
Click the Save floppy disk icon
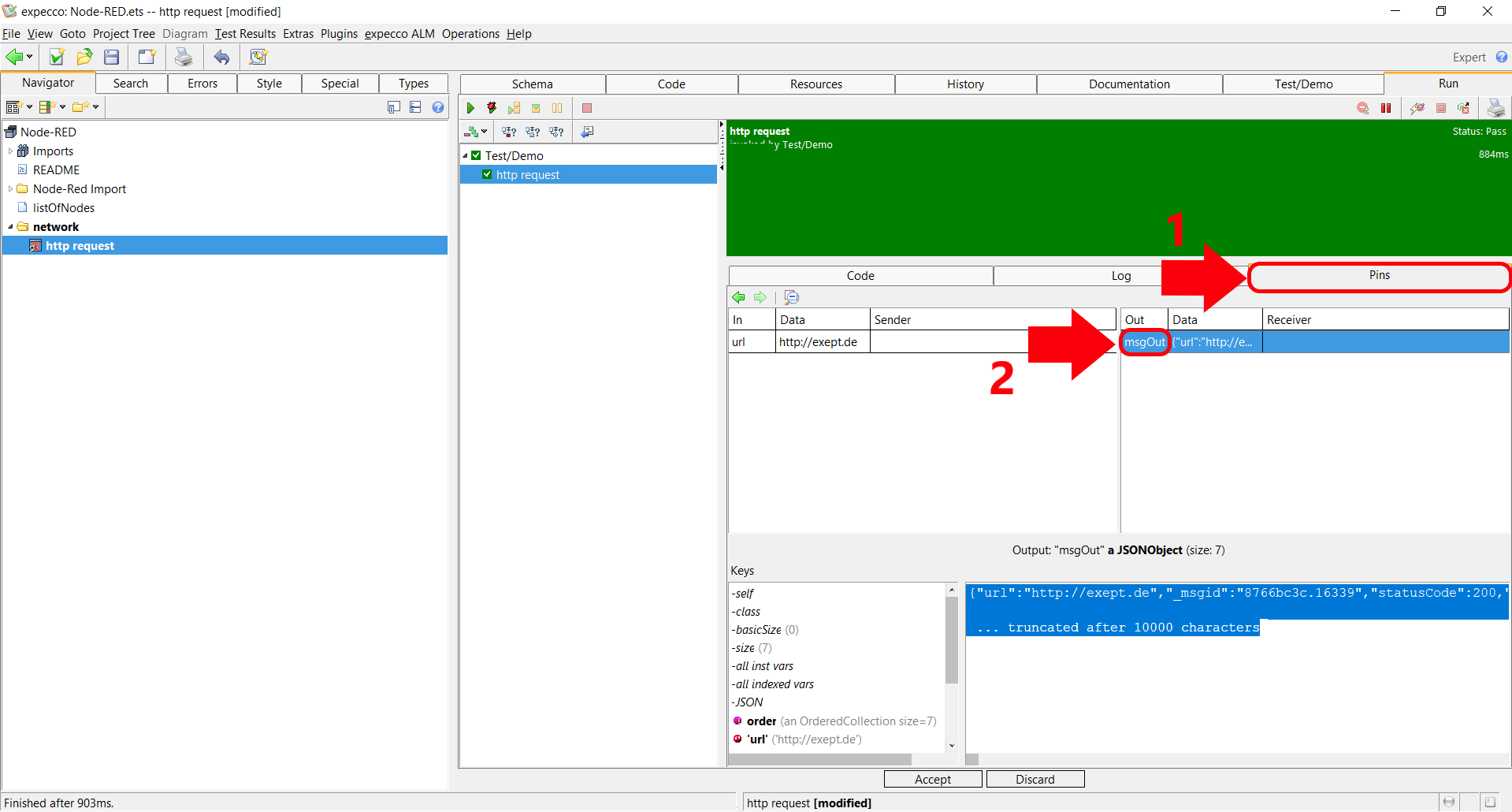112,57
